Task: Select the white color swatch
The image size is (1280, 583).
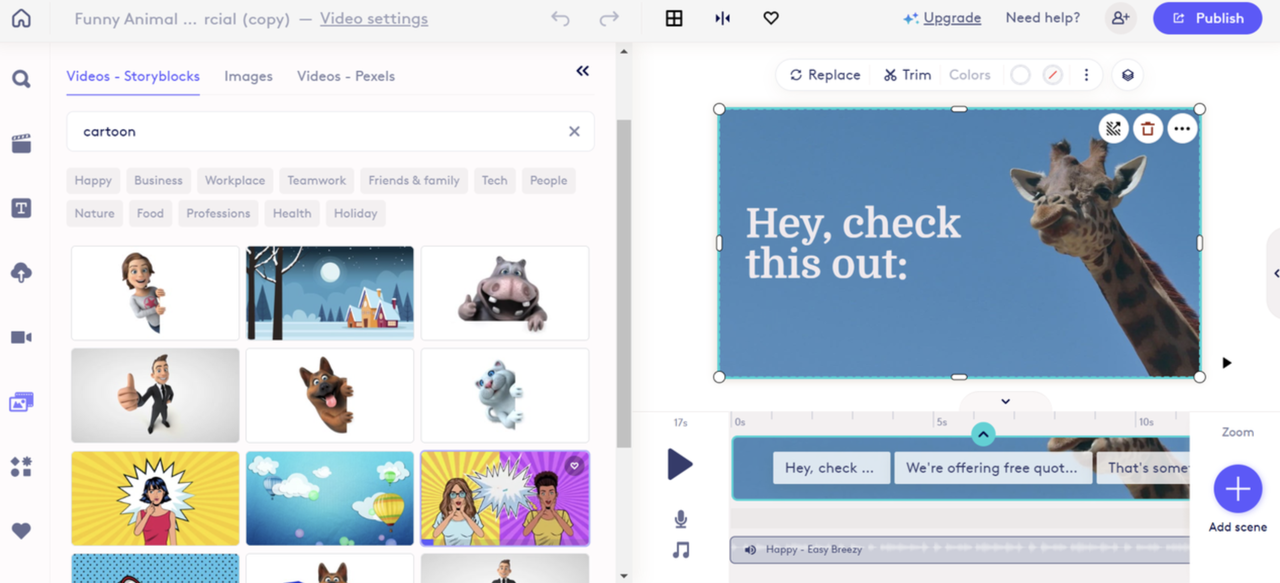Action: click(x=1020, y=75)
